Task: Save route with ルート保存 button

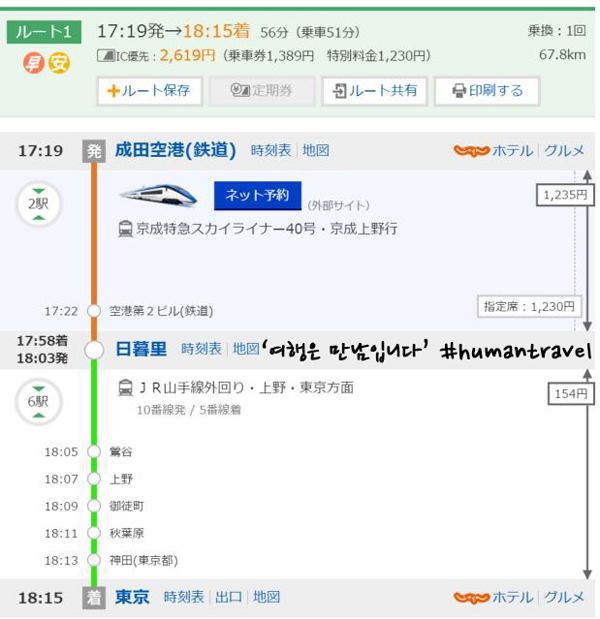Action: pos(150,91)
